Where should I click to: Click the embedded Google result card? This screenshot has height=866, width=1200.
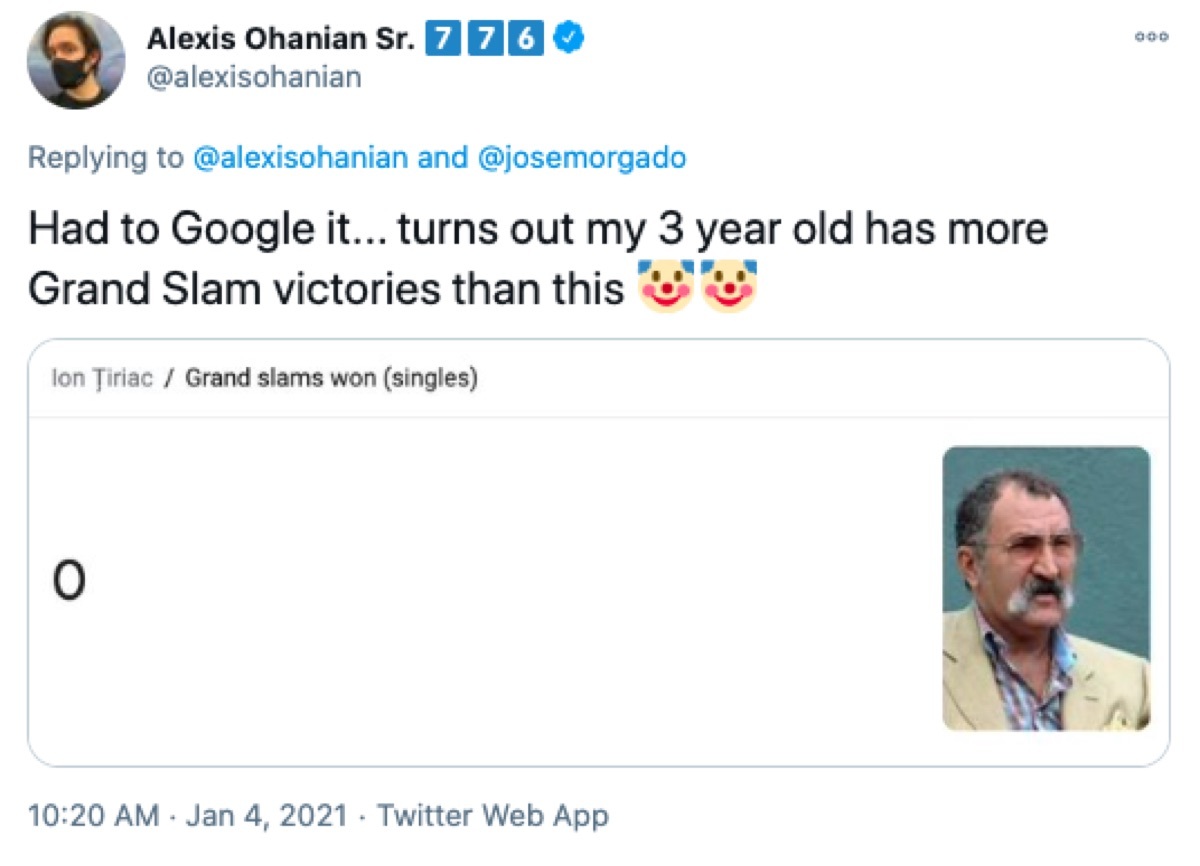coord(600,555)
